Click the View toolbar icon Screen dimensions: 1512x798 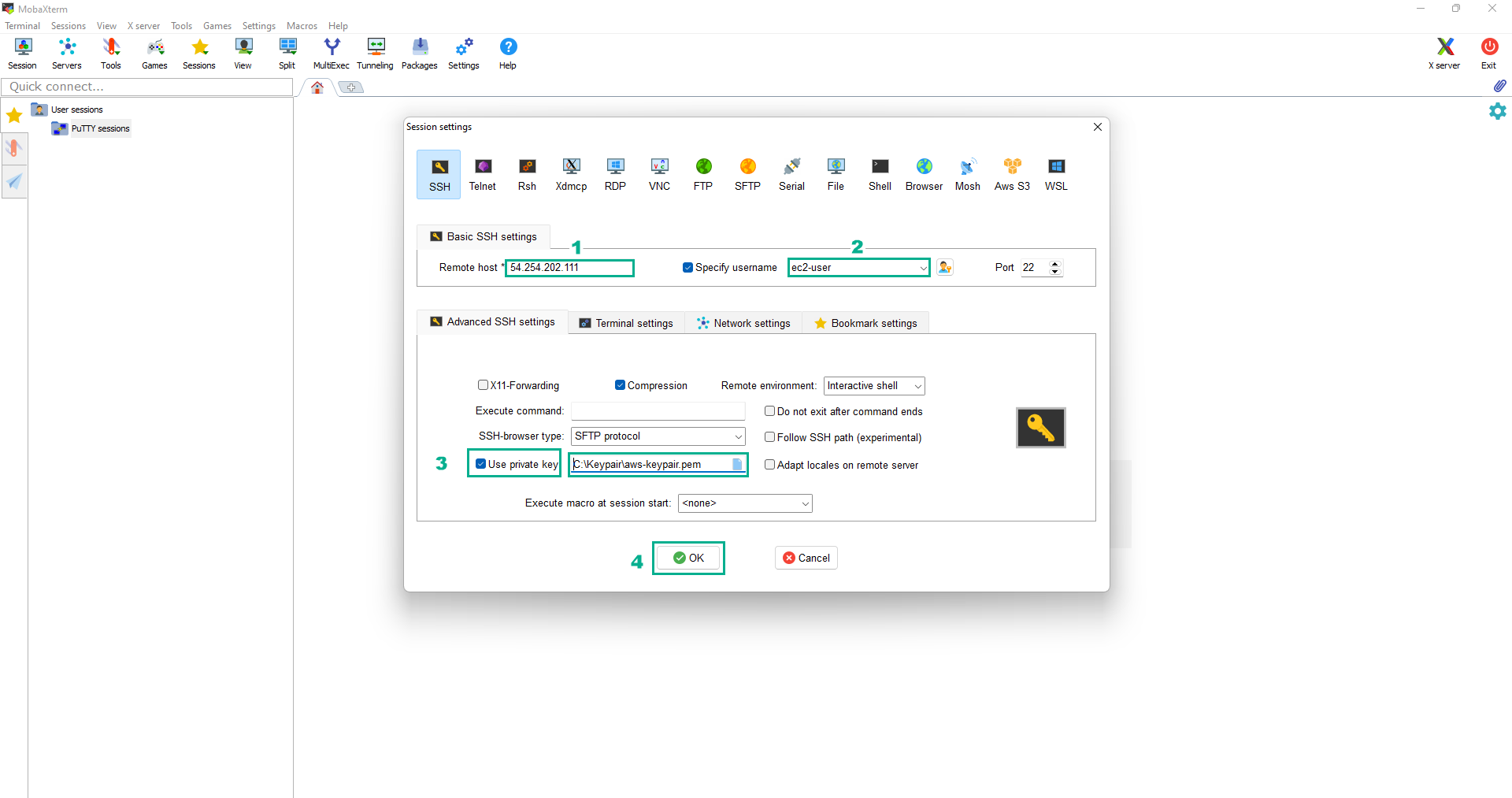click(243, 54)
